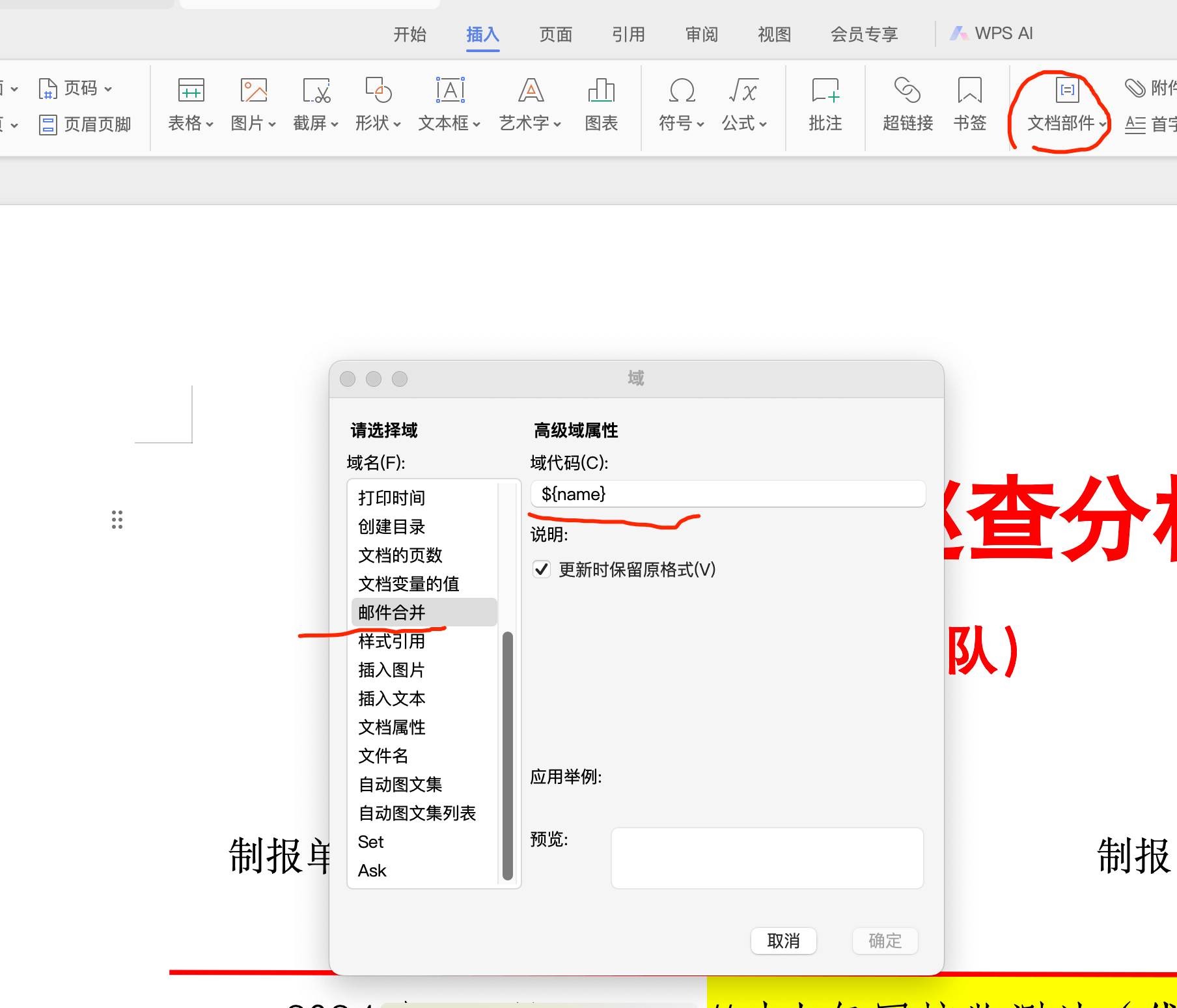Viewport: 1177px width, 1008px height.
Task: Toggle 更新时保留原格式 checkbox
Action: [542, 570]
